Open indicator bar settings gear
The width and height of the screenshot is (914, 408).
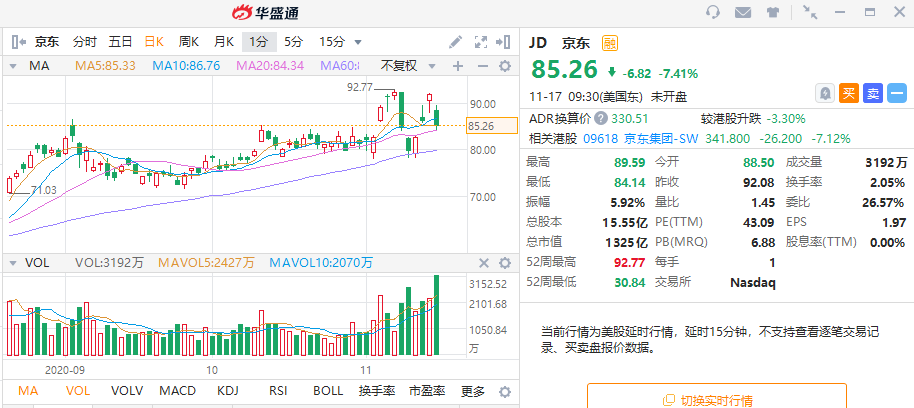pos(505,392)
